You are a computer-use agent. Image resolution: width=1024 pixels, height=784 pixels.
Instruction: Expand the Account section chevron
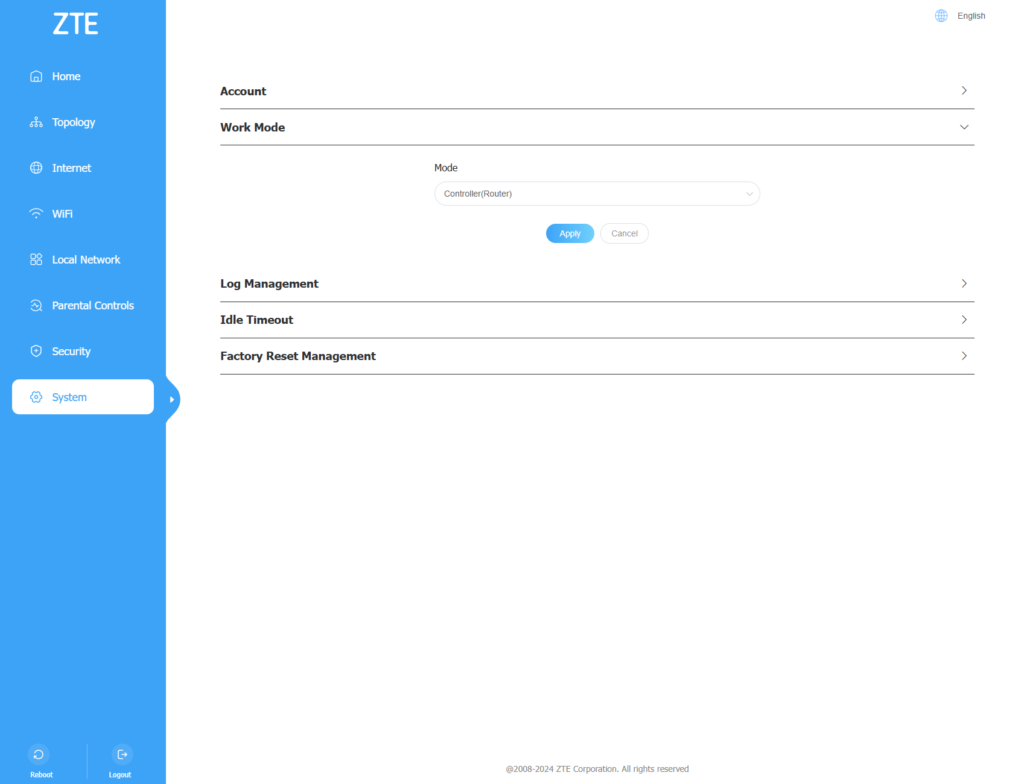pyautogui.click(x=964, y=91)
